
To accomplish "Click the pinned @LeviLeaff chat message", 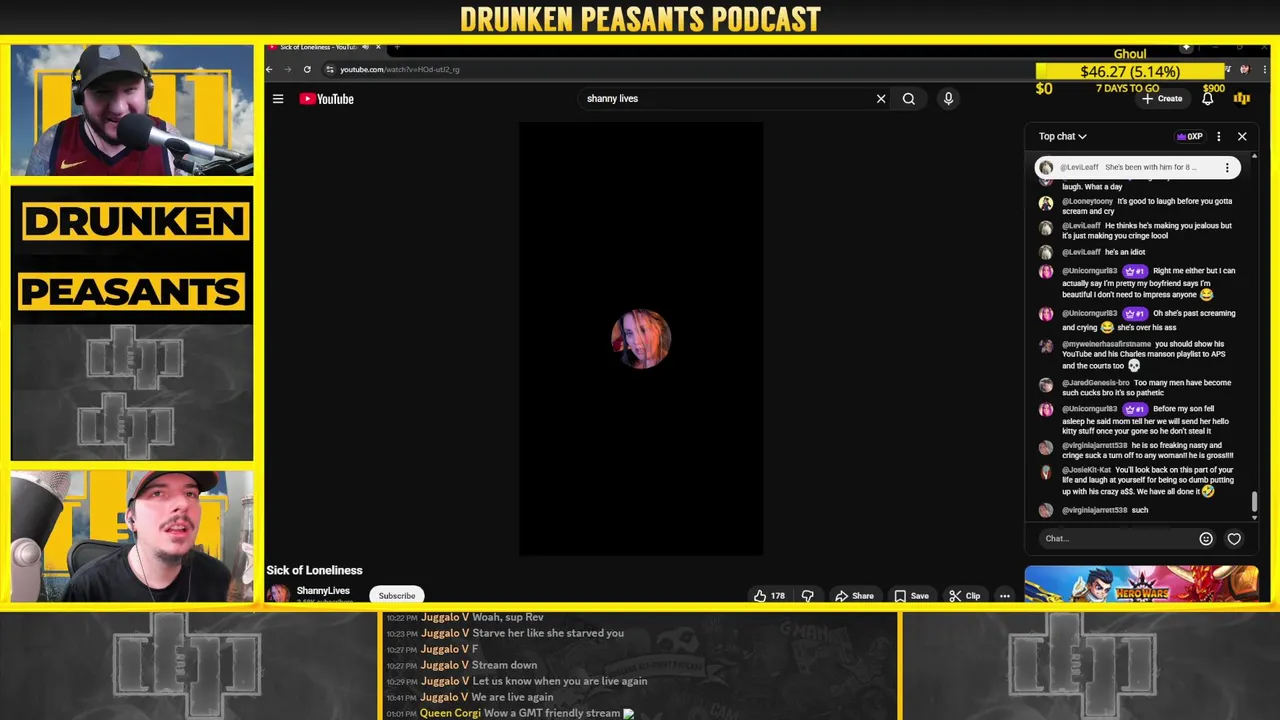I will 1138,168.
